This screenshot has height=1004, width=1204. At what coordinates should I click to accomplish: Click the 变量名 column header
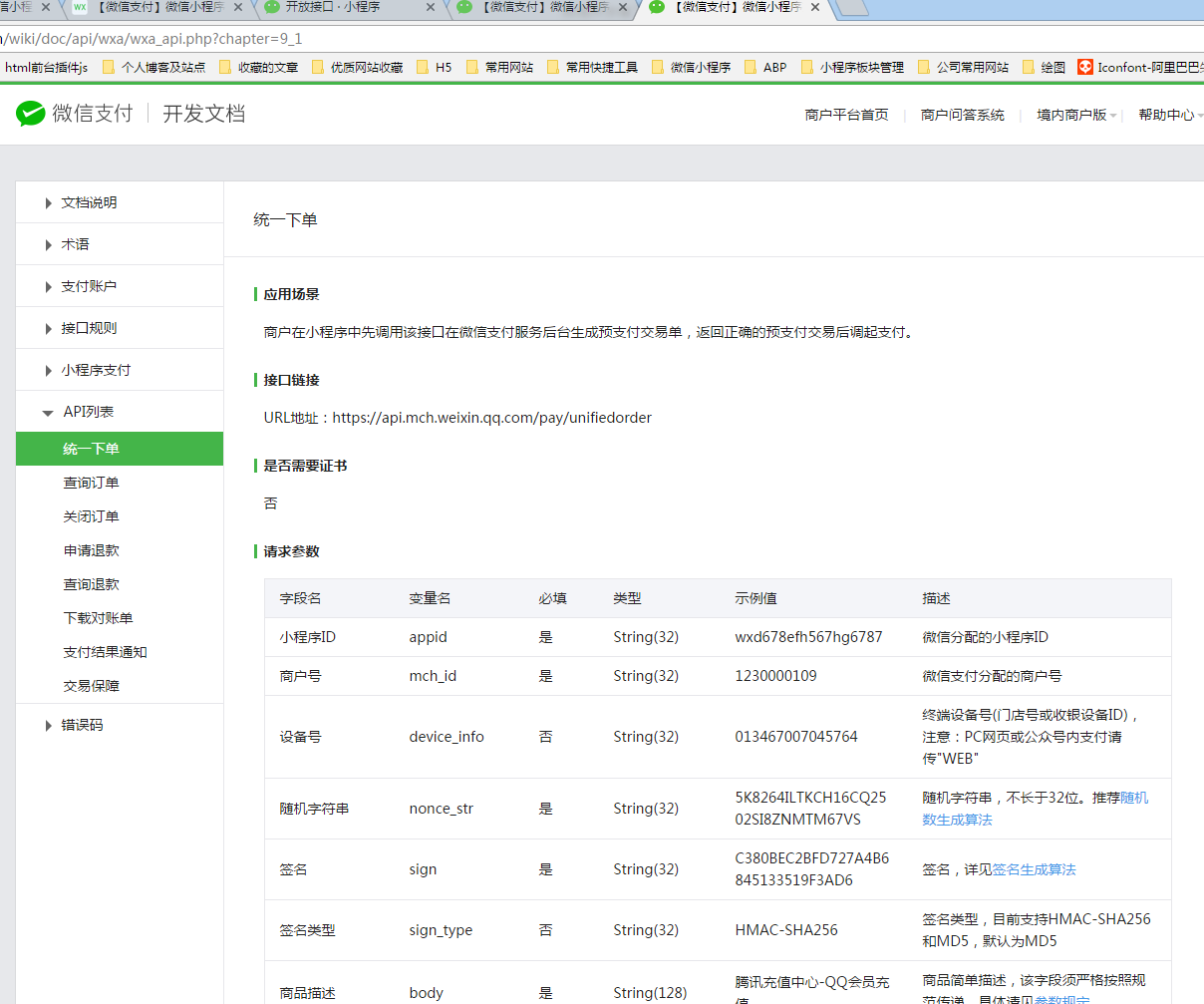pos(430,598)
